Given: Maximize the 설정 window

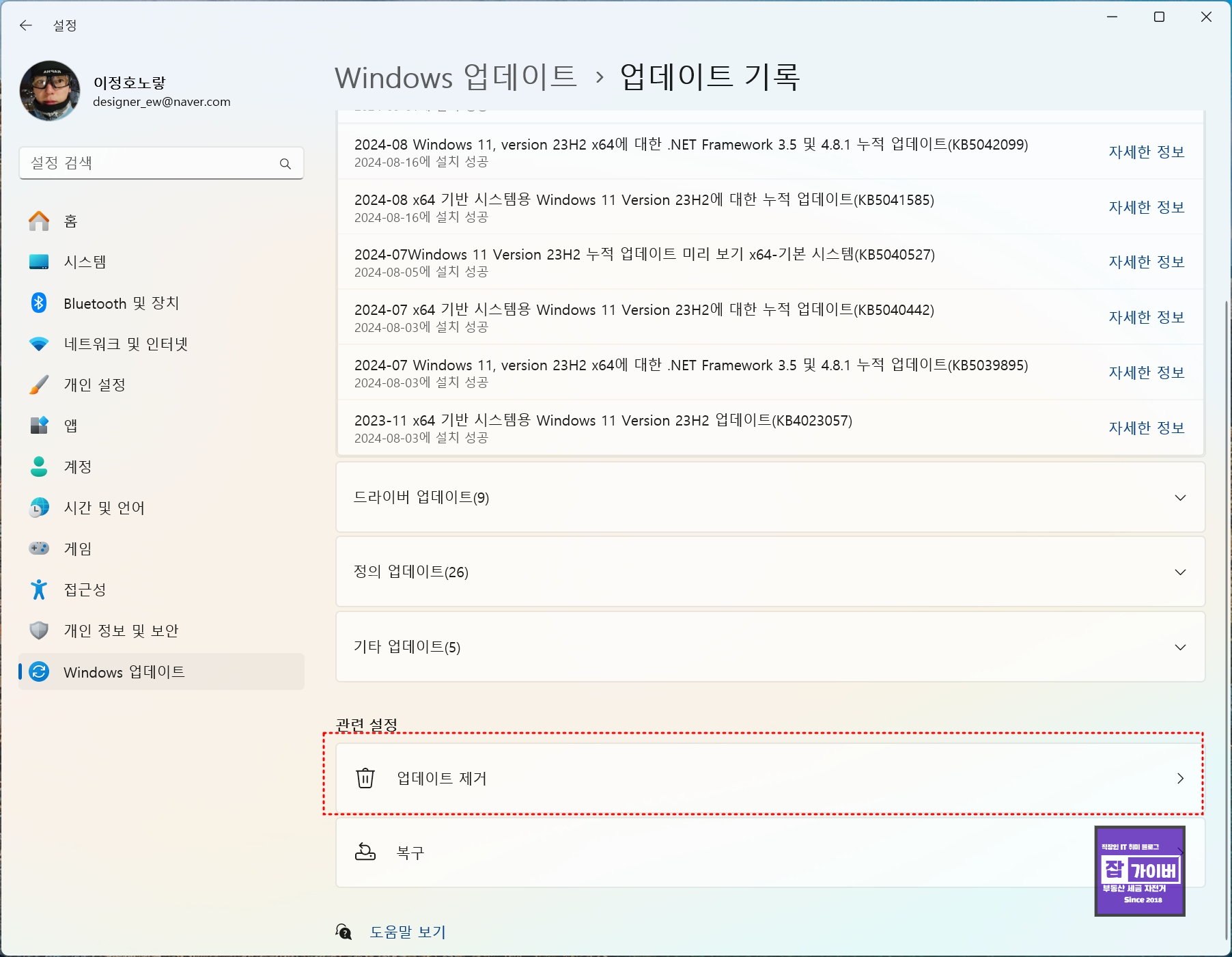Looking at the screenshot, I should coord(1159,17).
